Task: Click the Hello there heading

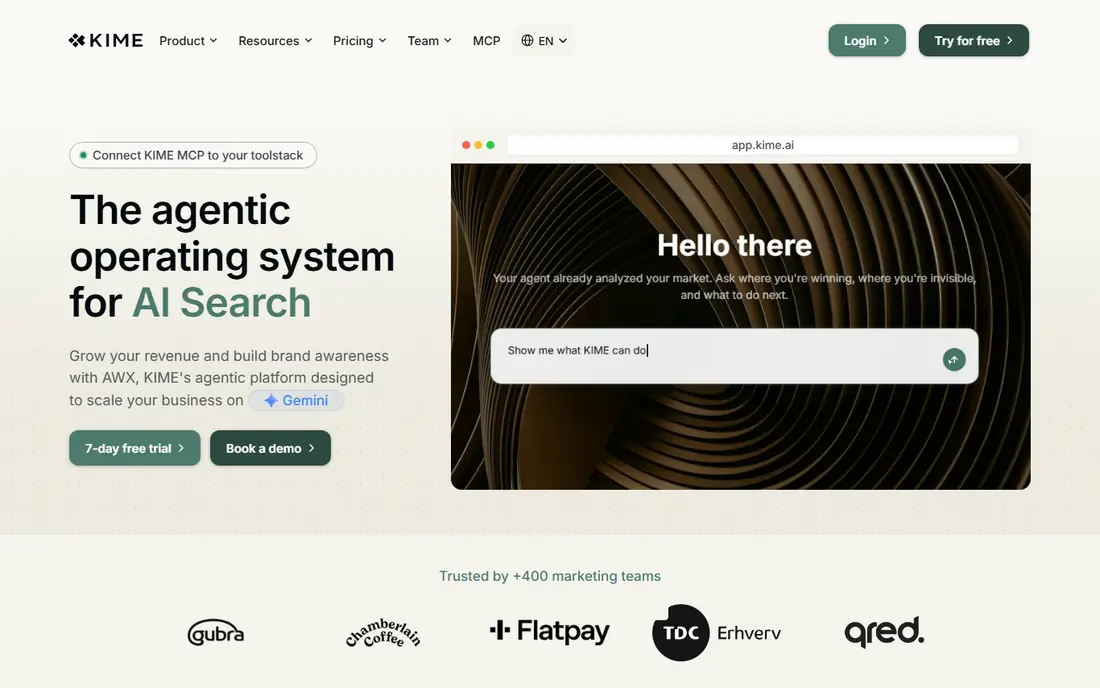Action: [x=735, y=245]
